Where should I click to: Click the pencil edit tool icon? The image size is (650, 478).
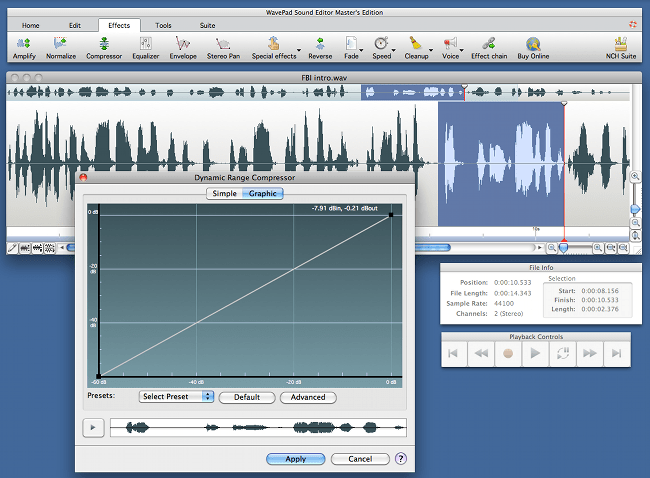[x=12, y=248]
